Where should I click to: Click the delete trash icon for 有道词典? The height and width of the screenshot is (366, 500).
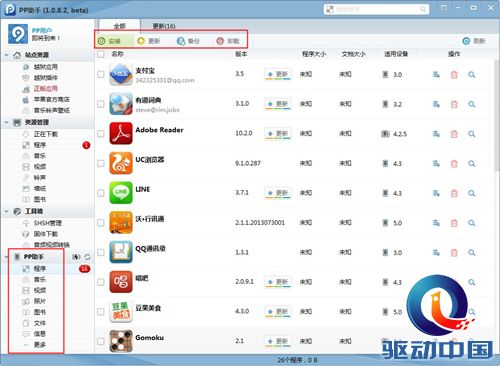pos(454,104)
